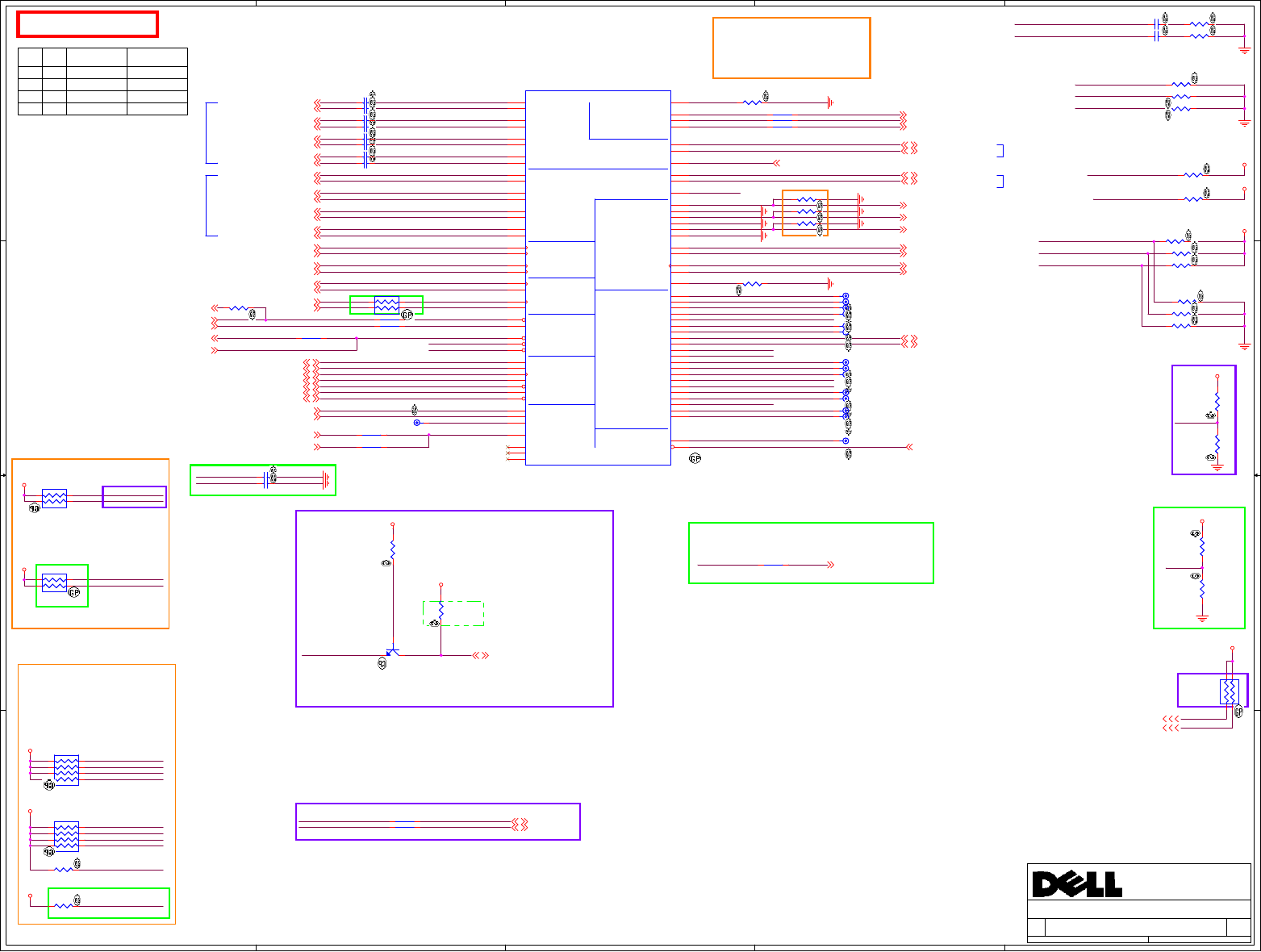Viewport: 1261px width, 952px height.
Task: Select the revision table grid beneath the red box
Action: [102, 81]
